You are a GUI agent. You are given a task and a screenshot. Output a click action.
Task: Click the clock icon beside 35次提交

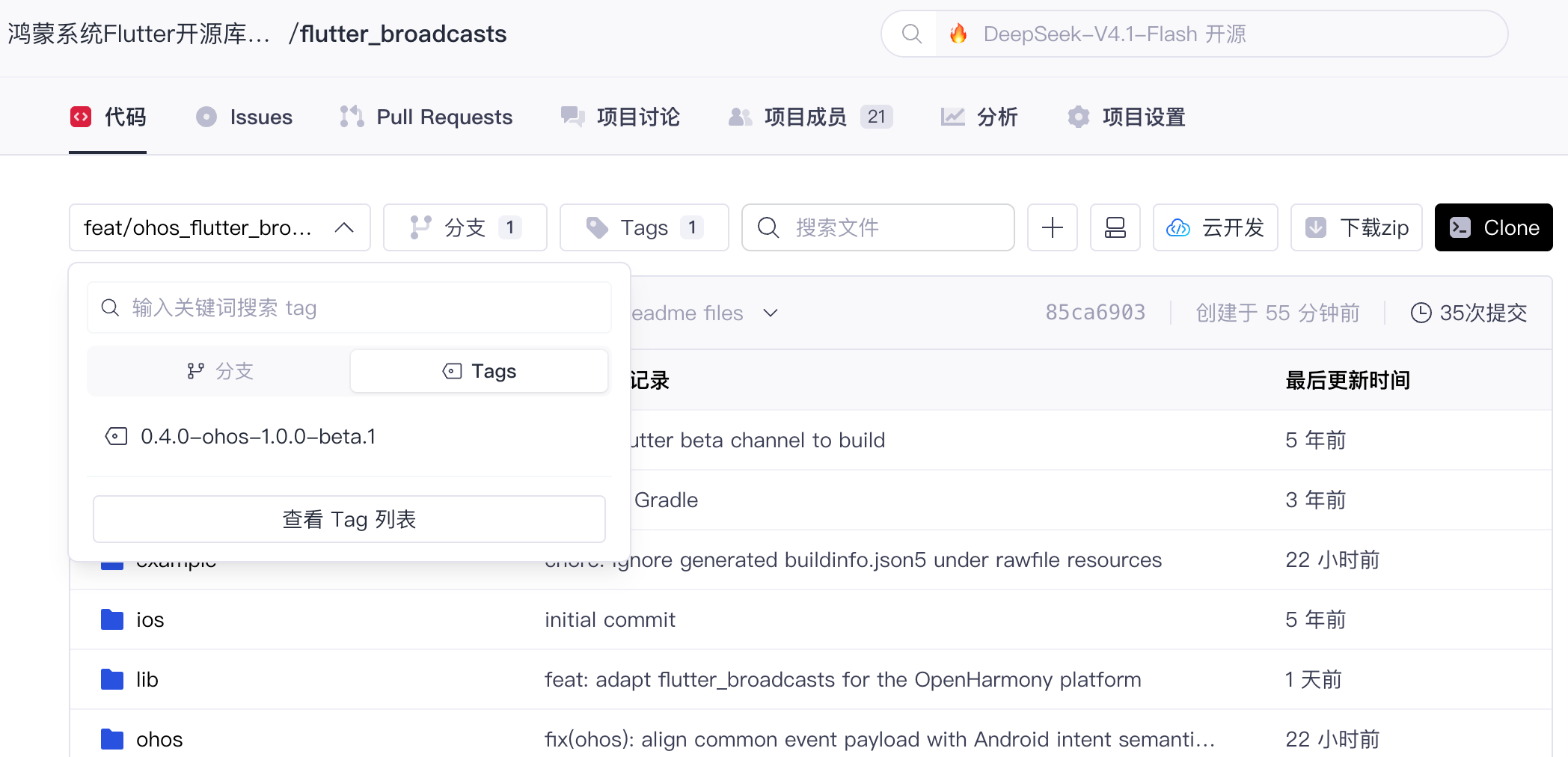point(1421,313)
